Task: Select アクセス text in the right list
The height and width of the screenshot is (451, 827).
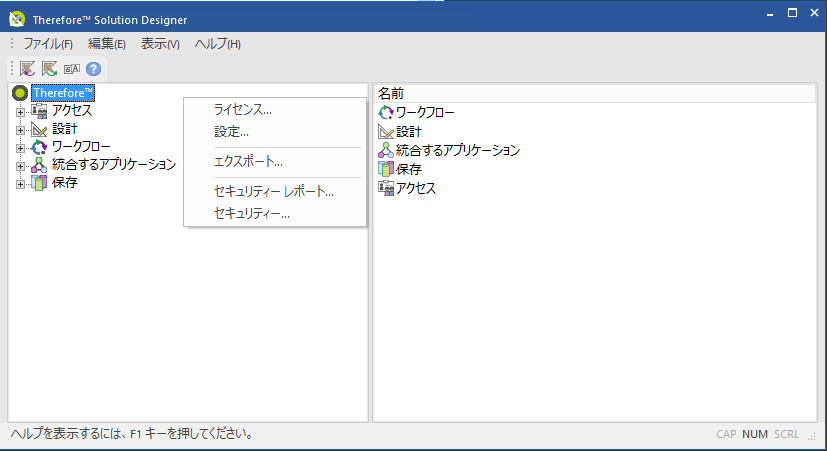Action: tap(416, 188)
